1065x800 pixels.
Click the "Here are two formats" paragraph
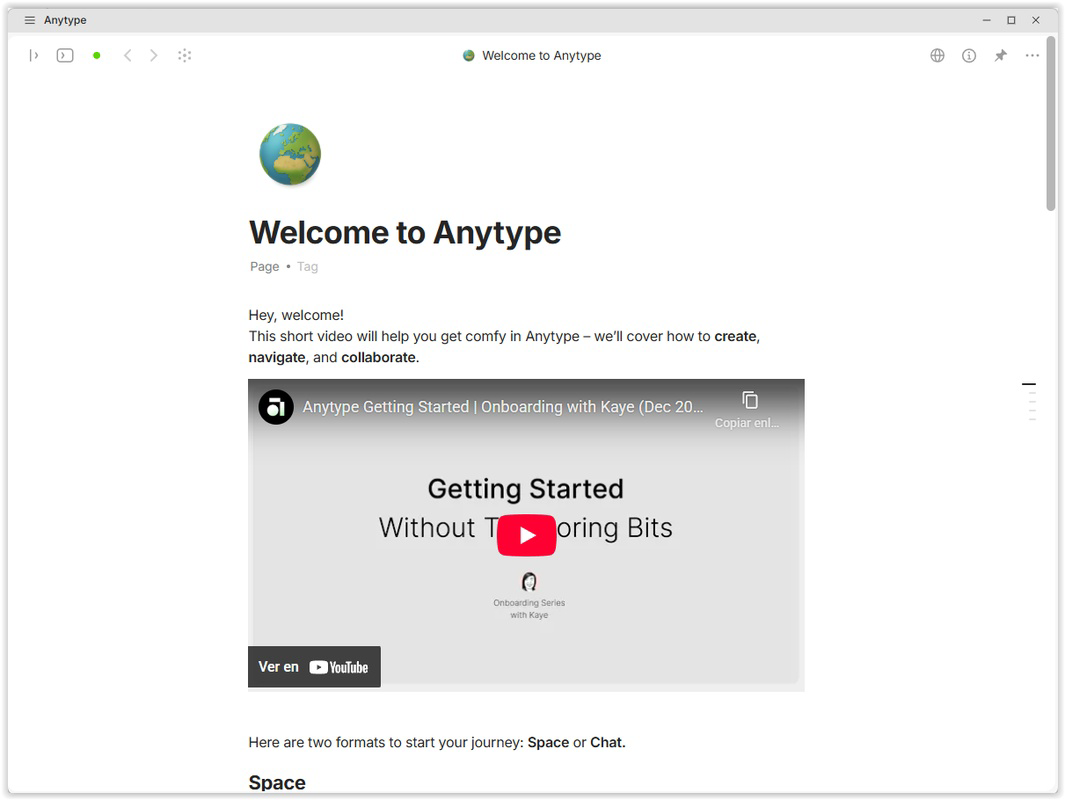(437, 742)
